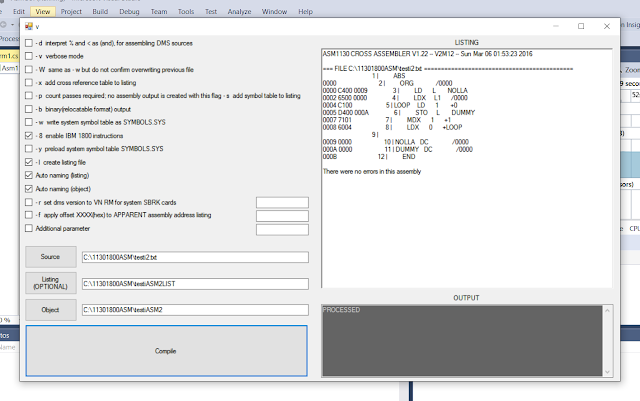This screenshot has width=640, height=401.
Task: Focus the -f offset hex value field
Action: point(282,216)
